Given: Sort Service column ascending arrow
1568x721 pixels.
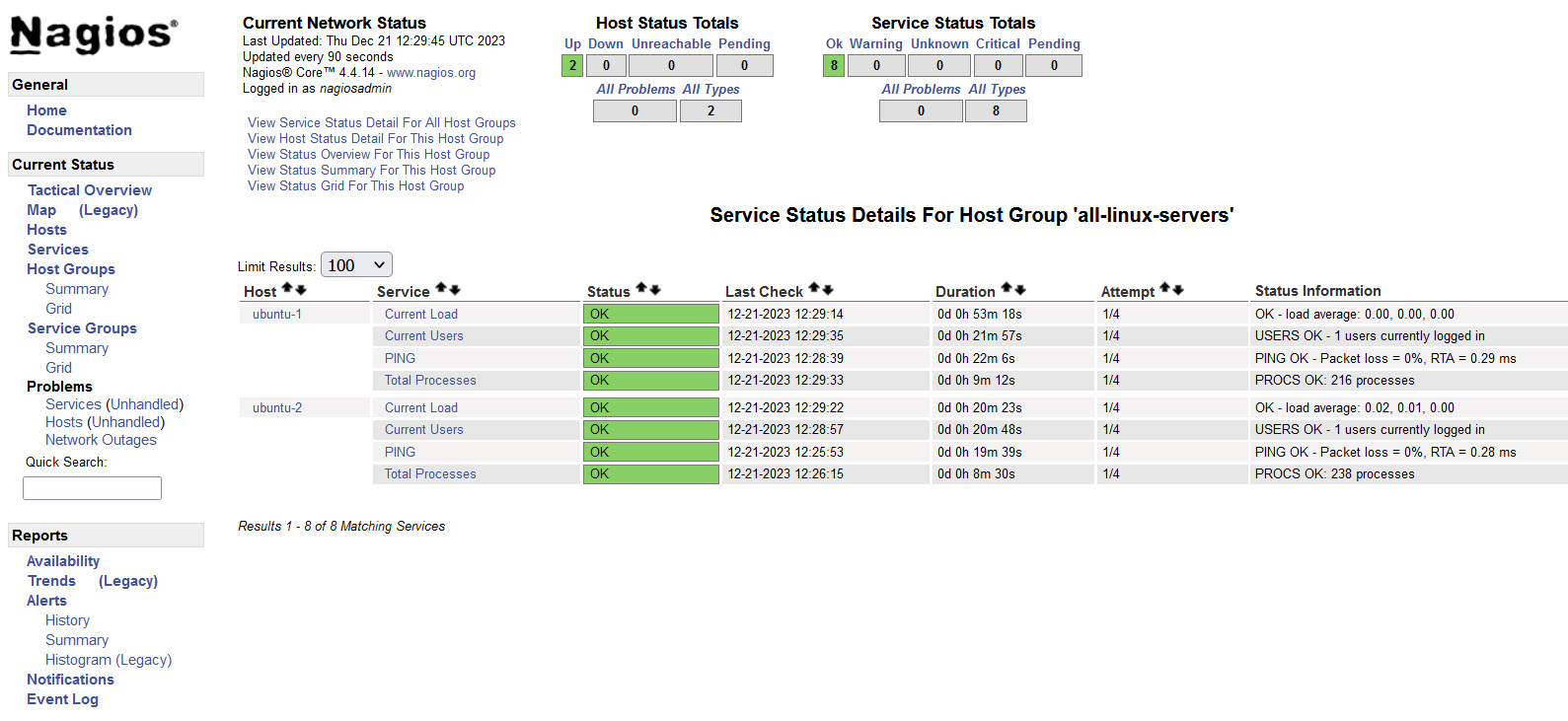Looking at the screenshot, I should (x=442, y=289).
